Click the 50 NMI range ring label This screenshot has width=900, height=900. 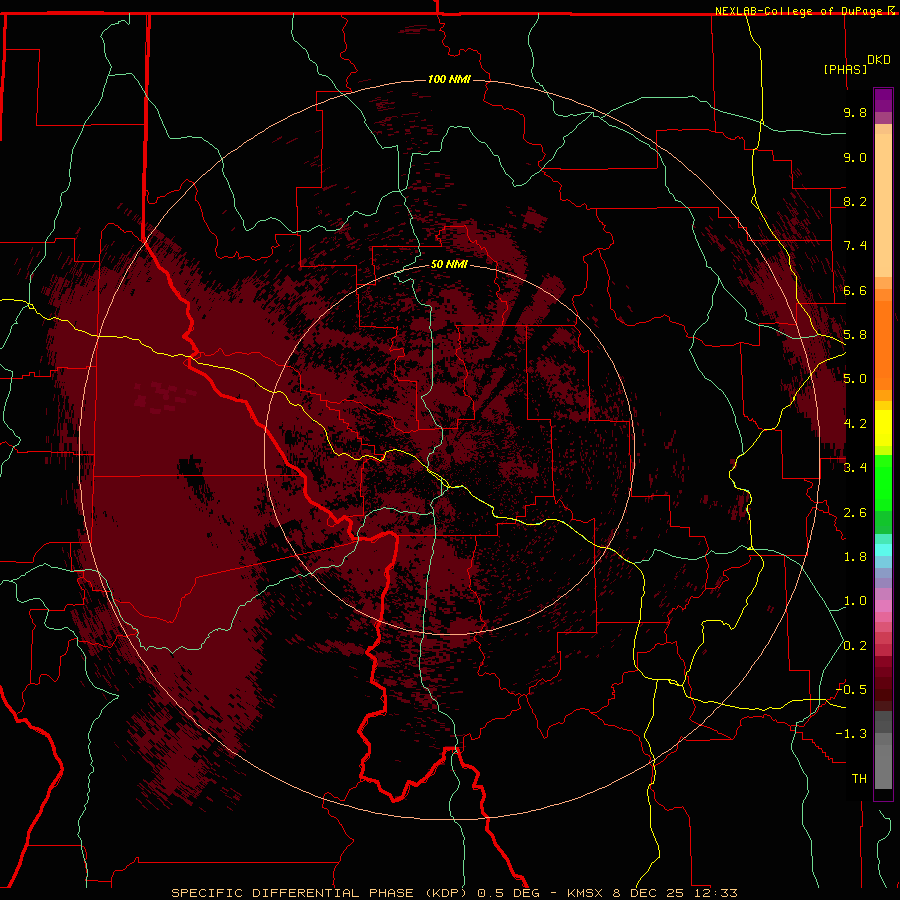(449, 265)
